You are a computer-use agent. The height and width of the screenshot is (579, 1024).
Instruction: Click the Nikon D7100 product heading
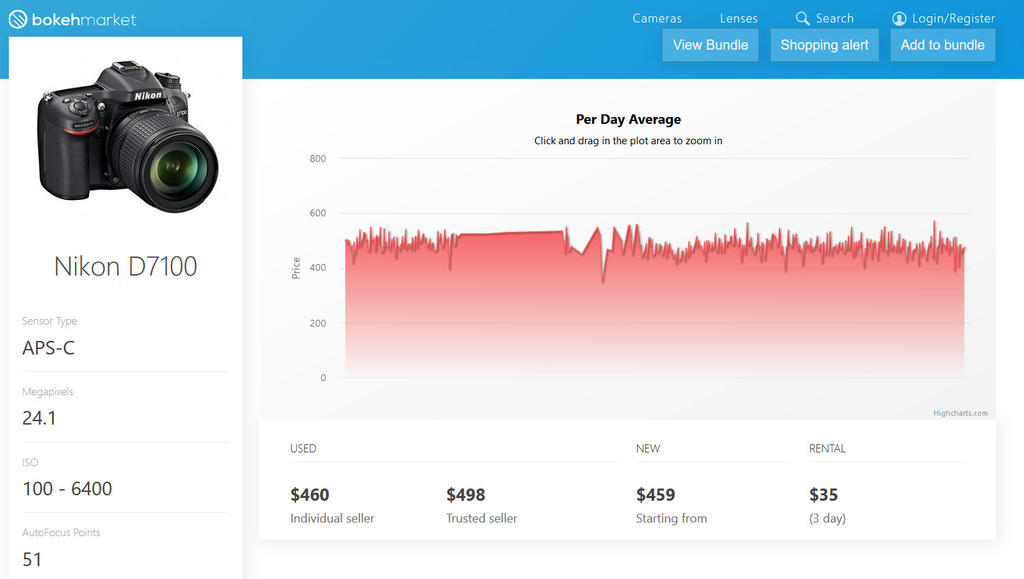(x=125, y=266)
